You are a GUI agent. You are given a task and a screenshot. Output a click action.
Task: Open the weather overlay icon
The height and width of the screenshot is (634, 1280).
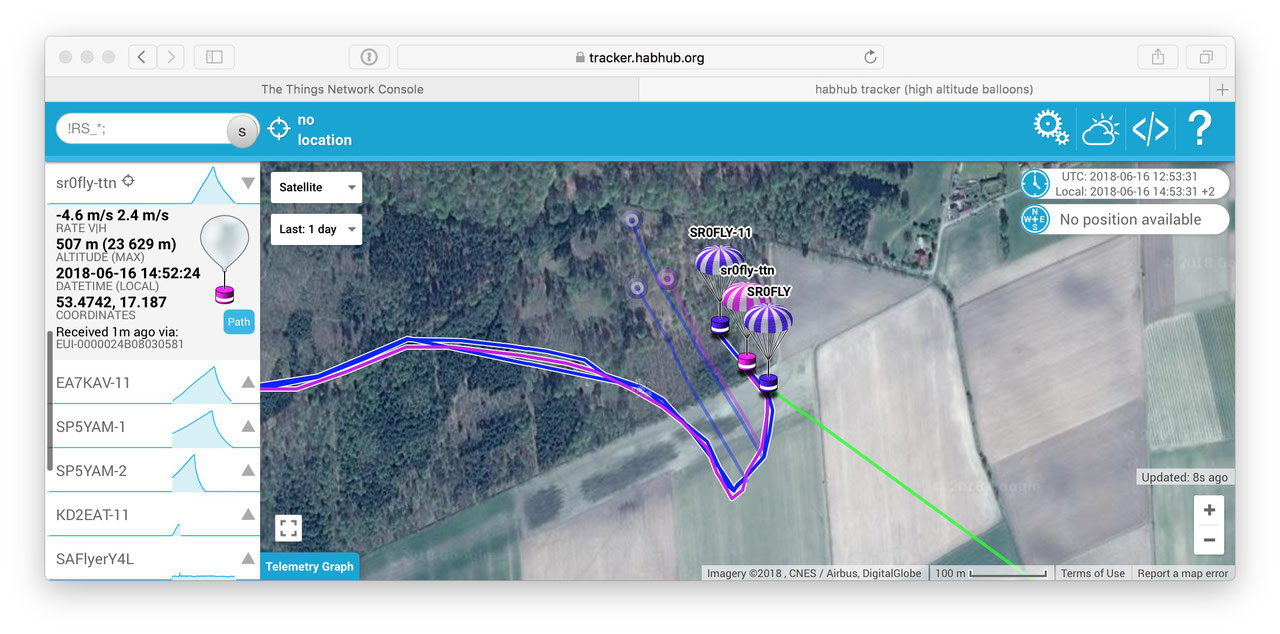click(x=1101, y=129)
